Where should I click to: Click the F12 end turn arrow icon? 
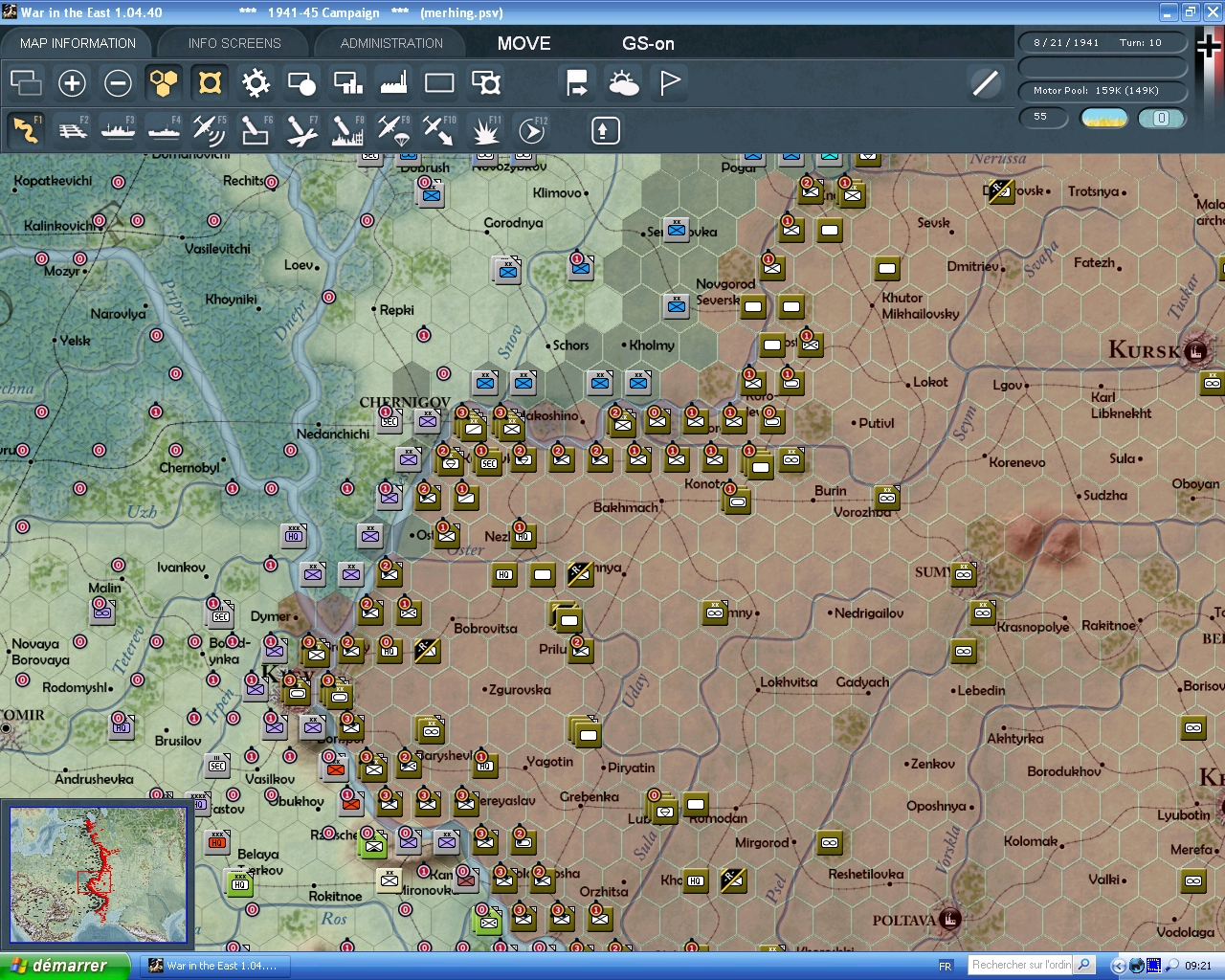click(x=531, y=130)
